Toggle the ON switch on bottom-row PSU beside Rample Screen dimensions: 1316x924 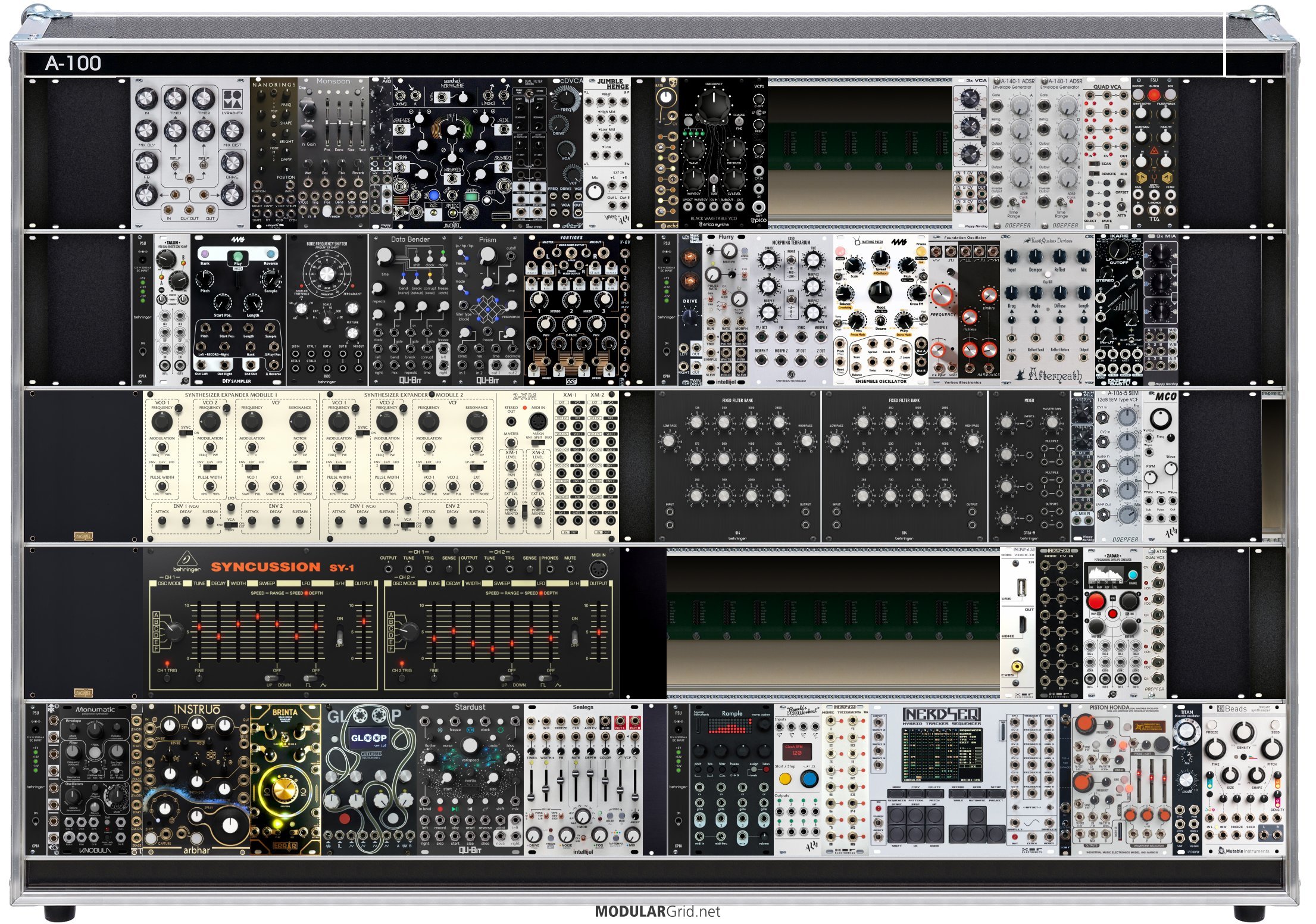click(679, 821)
